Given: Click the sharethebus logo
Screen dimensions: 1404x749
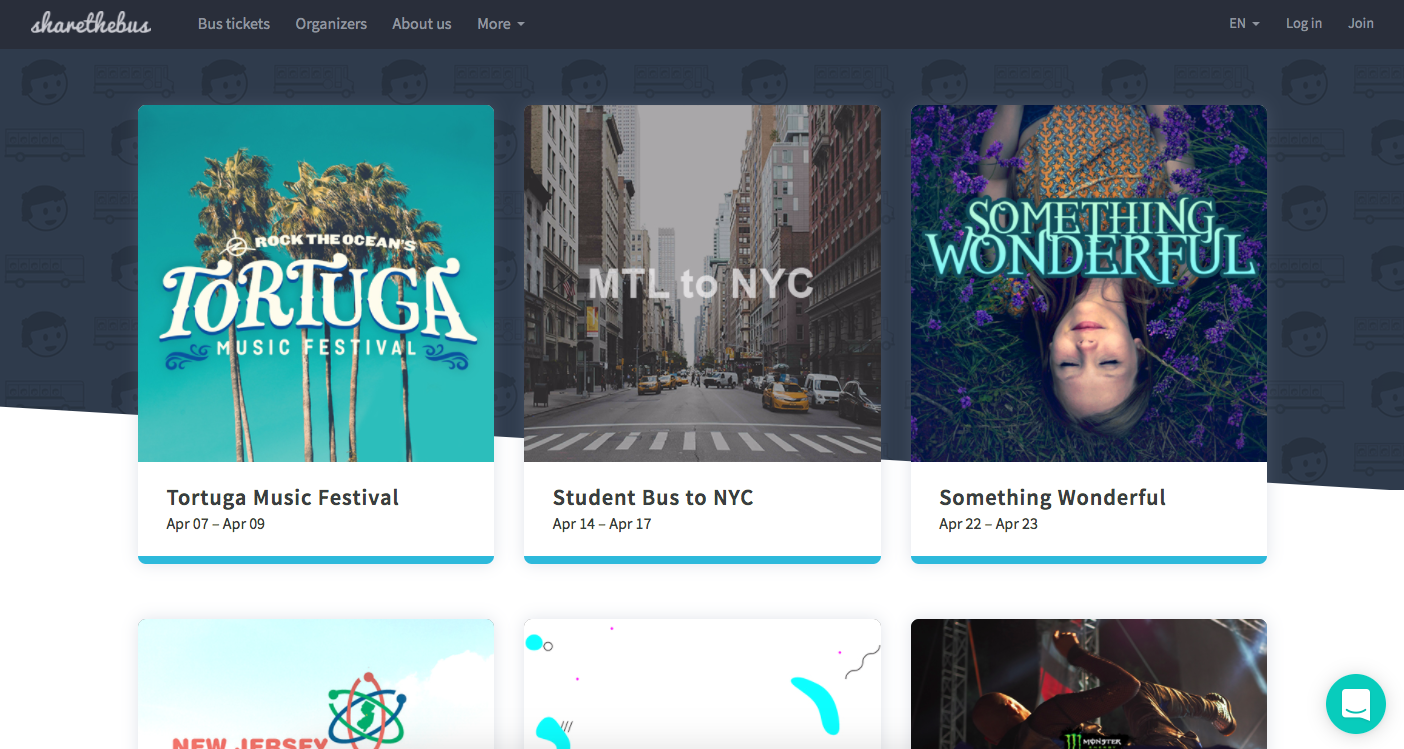Looking at the screenshot, I should [x=91, y=23].
